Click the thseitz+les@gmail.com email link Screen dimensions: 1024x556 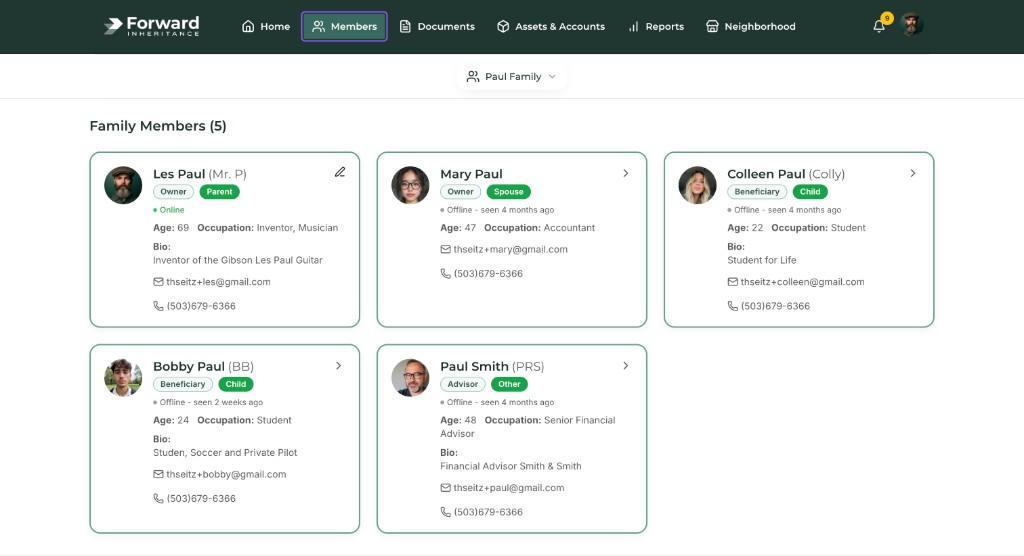(218, 282)
